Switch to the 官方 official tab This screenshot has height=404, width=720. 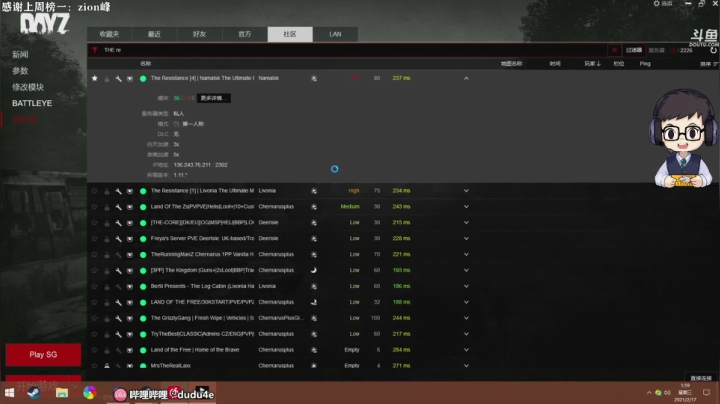(x=245, y=34)
